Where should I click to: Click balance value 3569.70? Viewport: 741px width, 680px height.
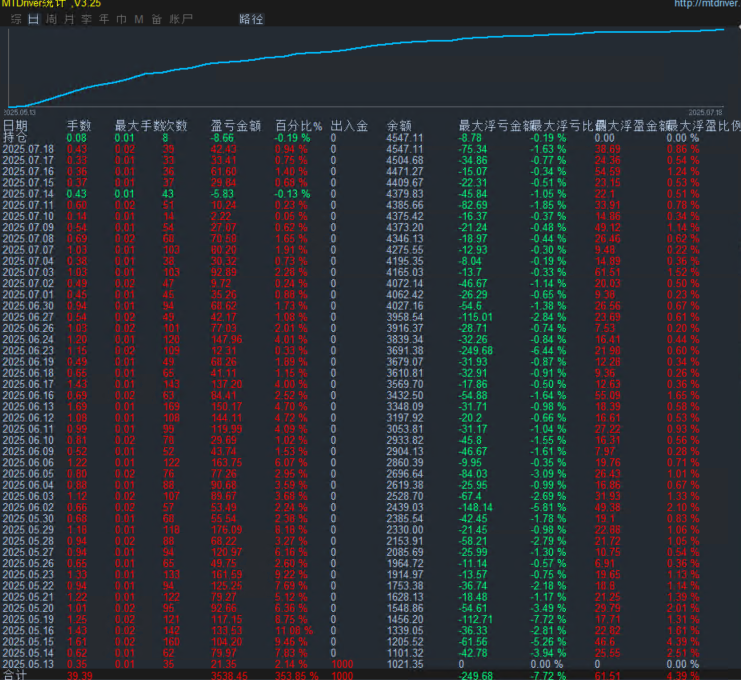[x=405, y=384]
